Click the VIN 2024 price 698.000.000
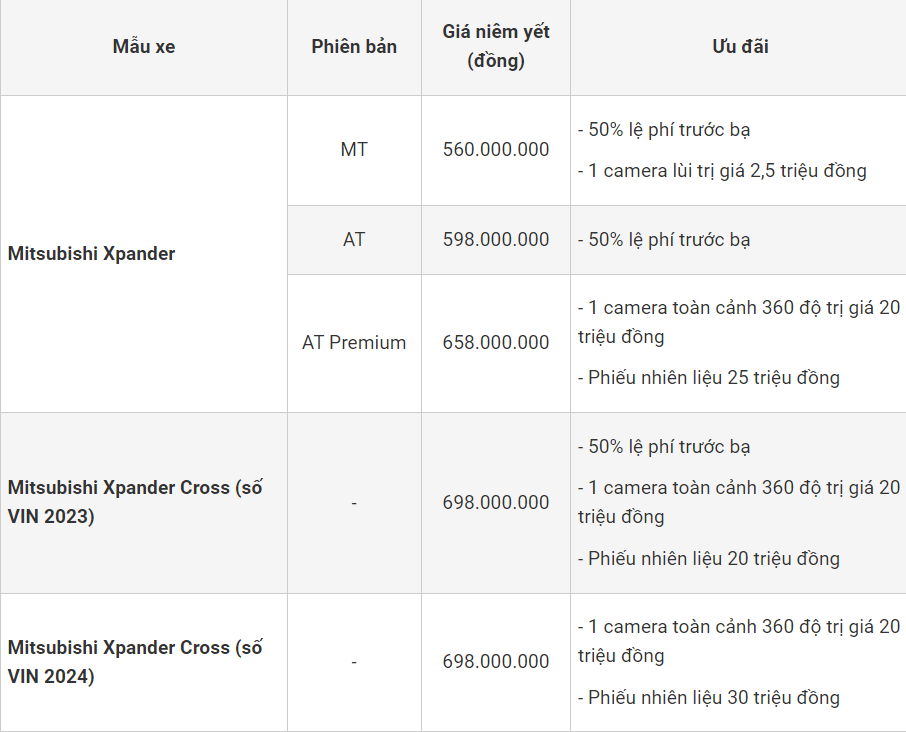The width and height of the screenshot is (906, 732). (496, 662)
